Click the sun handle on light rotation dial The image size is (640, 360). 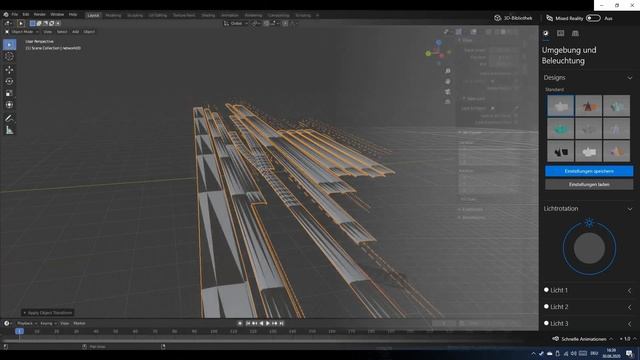click(589, 223)
